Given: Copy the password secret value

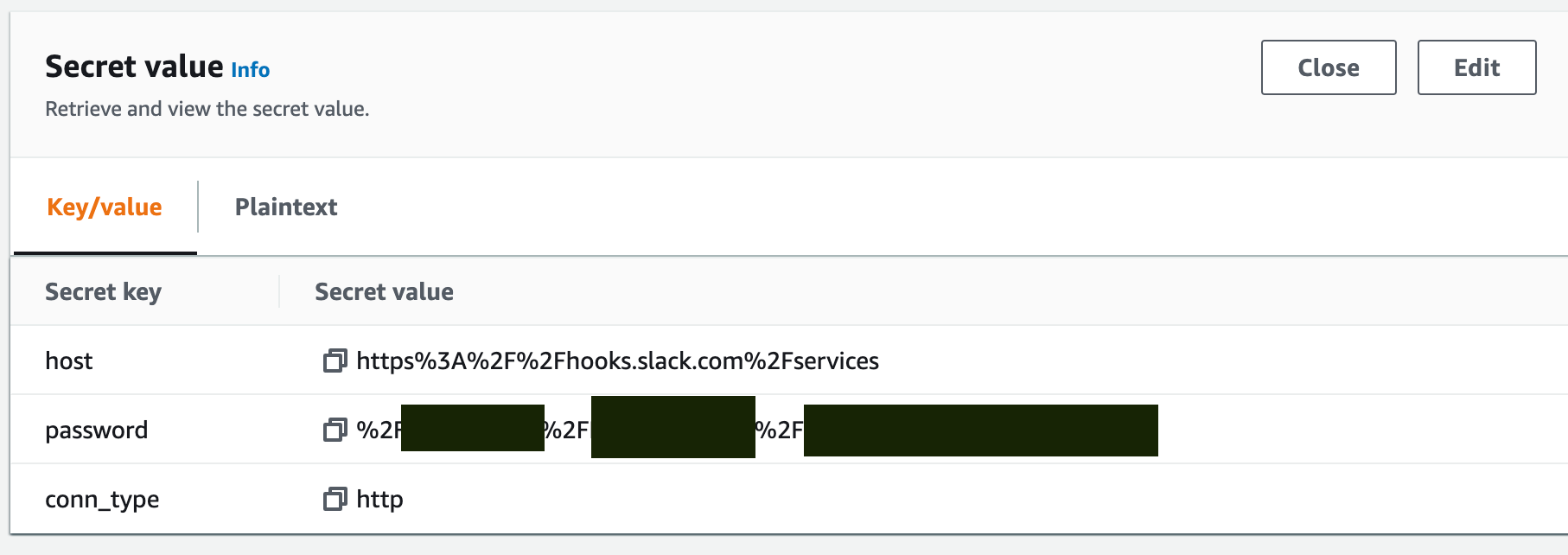Looking at the screenshot, I should coord(335,430).
